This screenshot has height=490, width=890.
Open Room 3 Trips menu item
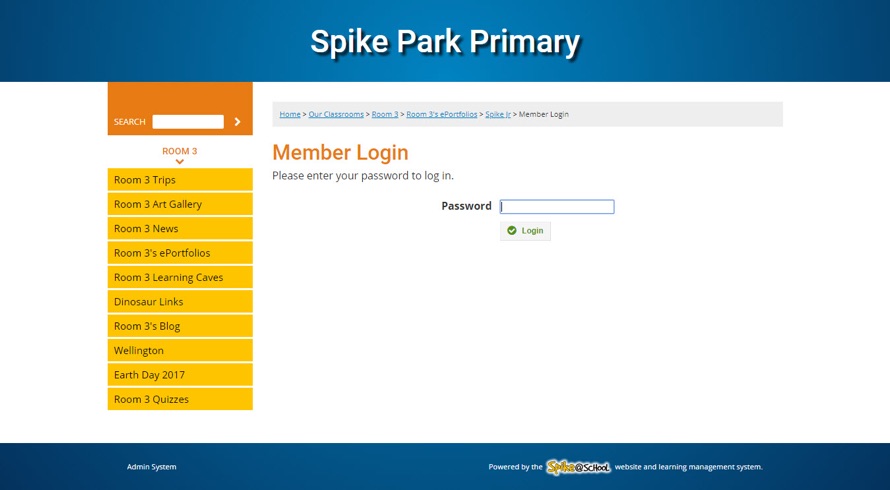pyautogui.click(x=180, y=179)
